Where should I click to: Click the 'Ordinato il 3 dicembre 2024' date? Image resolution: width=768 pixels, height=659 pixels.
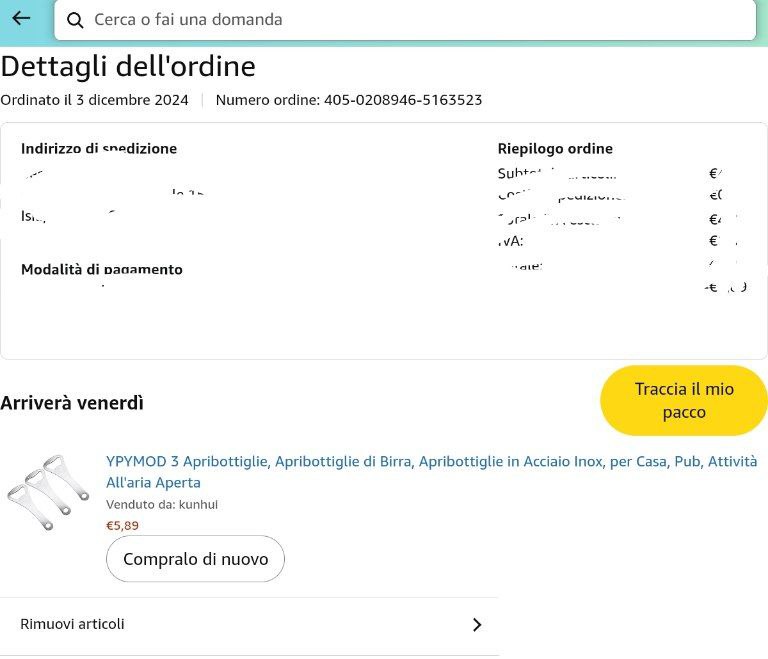pos(94,100)
